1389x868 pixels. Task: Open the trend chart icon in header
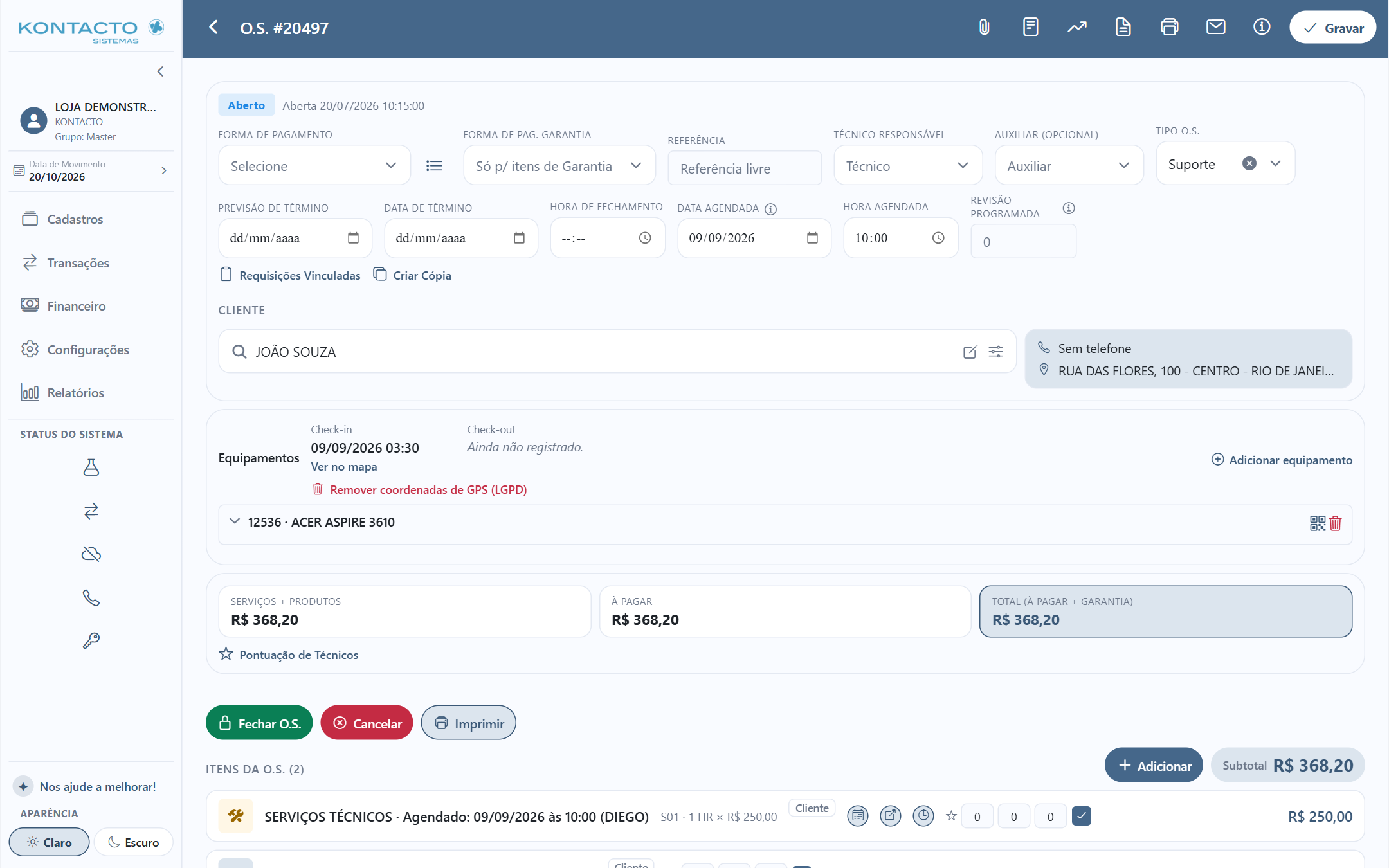point(1077,27)
